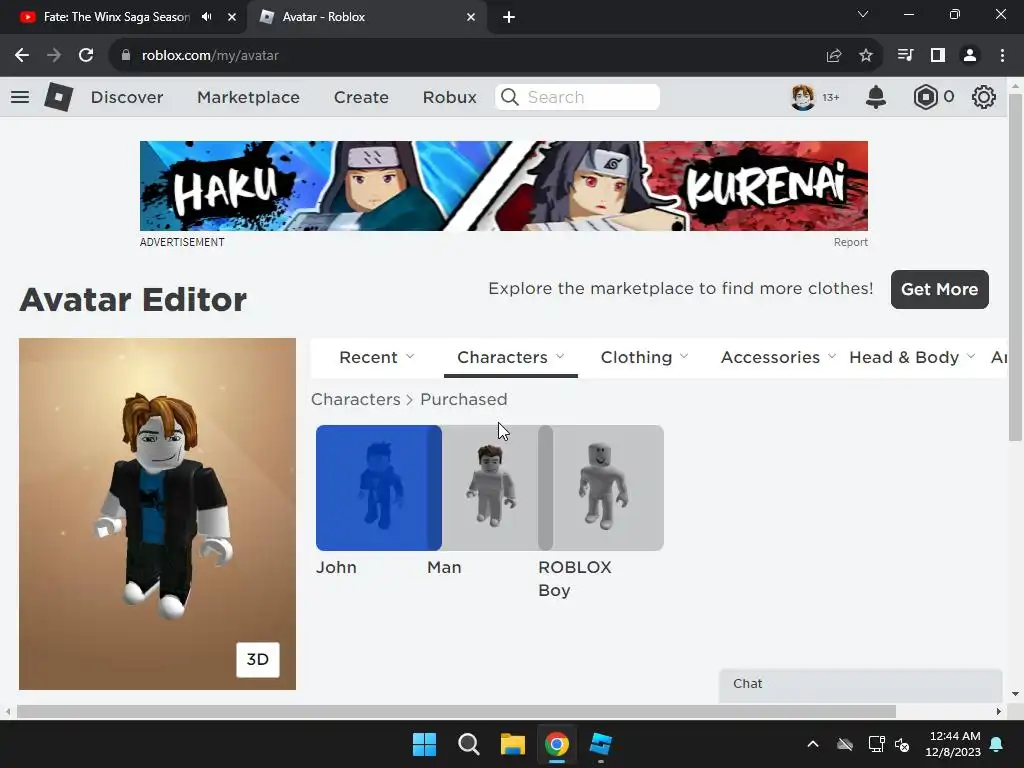The height and width of the screenshot is (768, 1024).
Task: Show hidden system tray icons
Action: tap(812, 744)
